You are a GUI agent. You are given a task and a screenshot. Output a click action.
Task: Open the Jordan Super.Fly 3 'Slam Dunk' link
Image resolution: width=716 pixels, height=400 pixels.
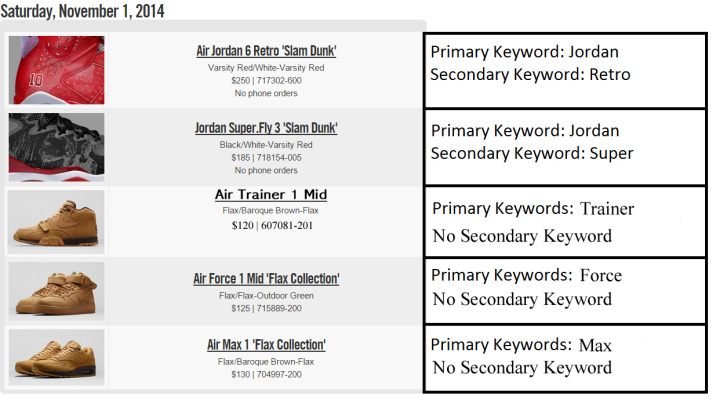coord(266,129)
